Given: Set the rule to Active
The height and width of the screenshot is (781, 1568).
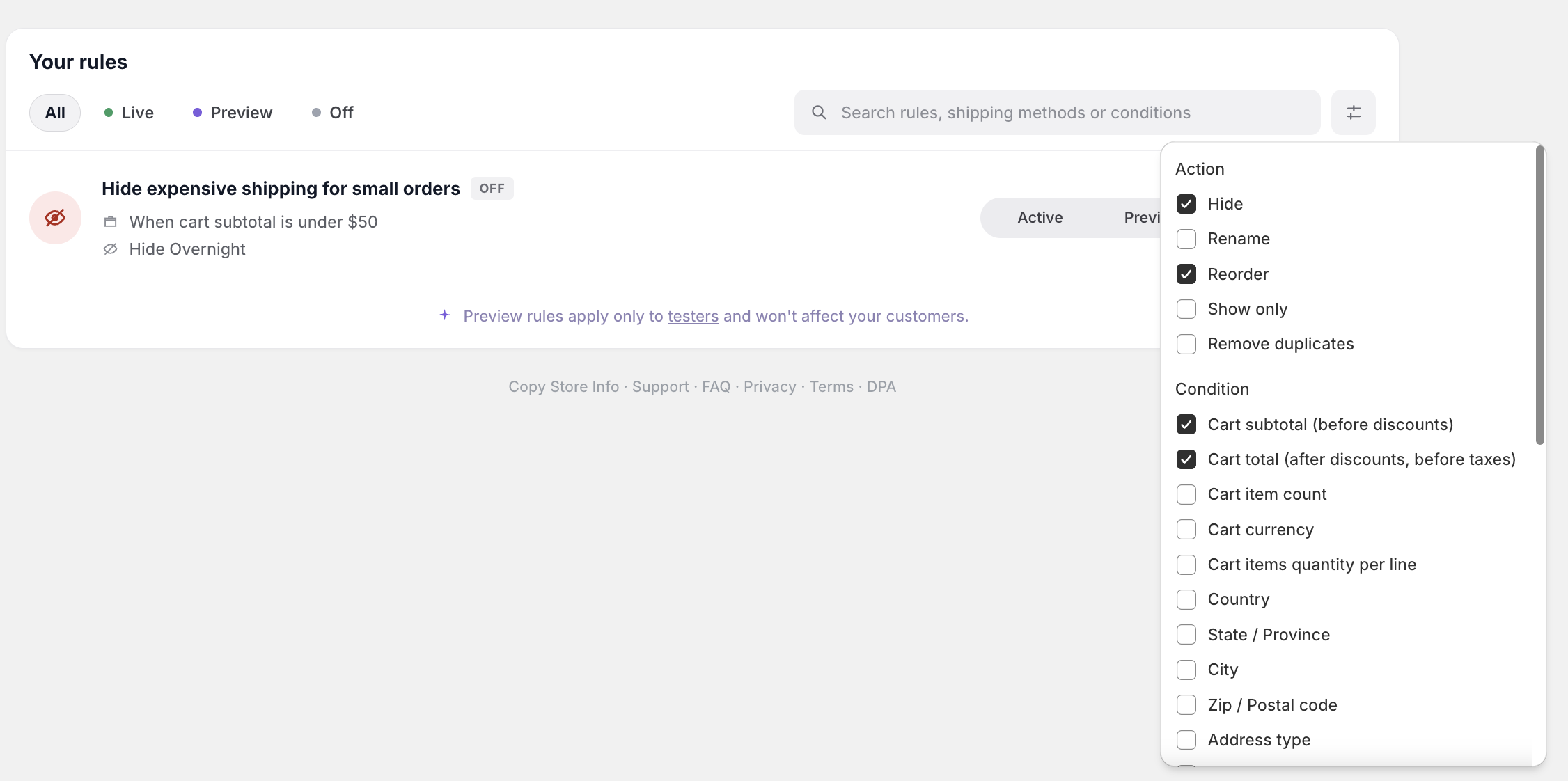Looking at the screenshot, I should point(1040,218).
